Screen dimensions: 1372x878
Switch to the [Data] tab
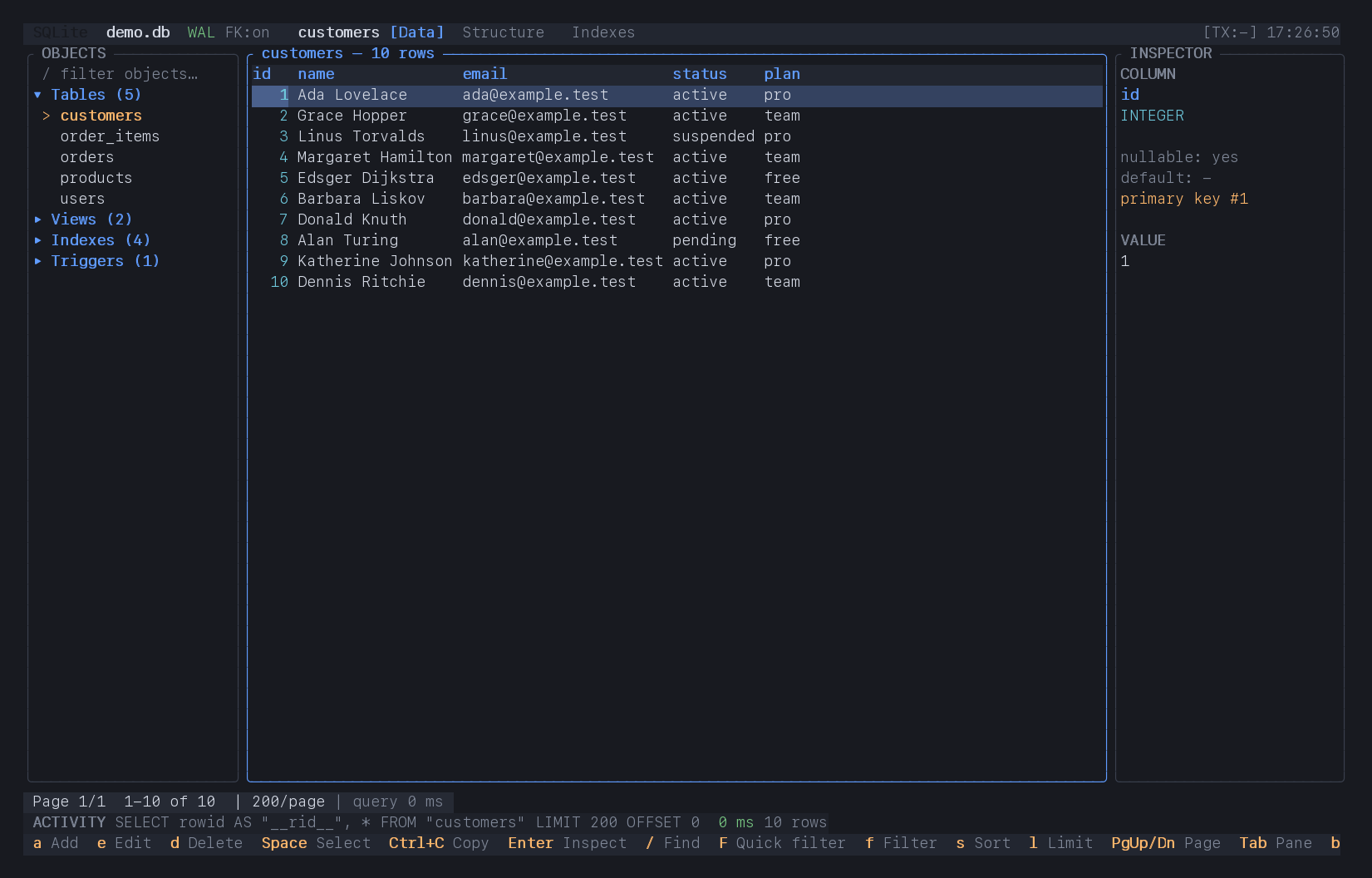(417, 32)
